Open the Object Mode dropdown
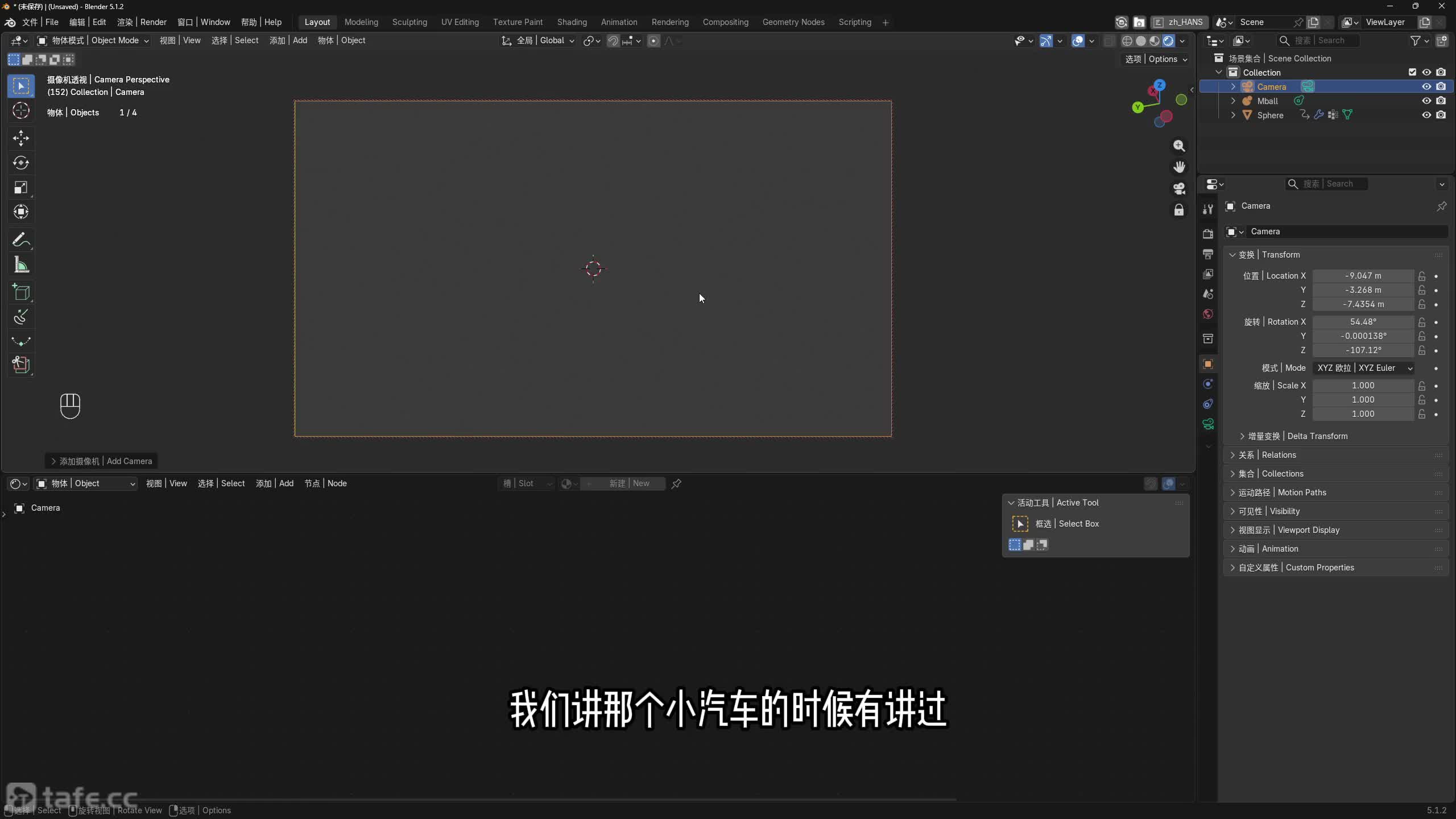Viewport: 1456px width, 819px height. (93, 40)
